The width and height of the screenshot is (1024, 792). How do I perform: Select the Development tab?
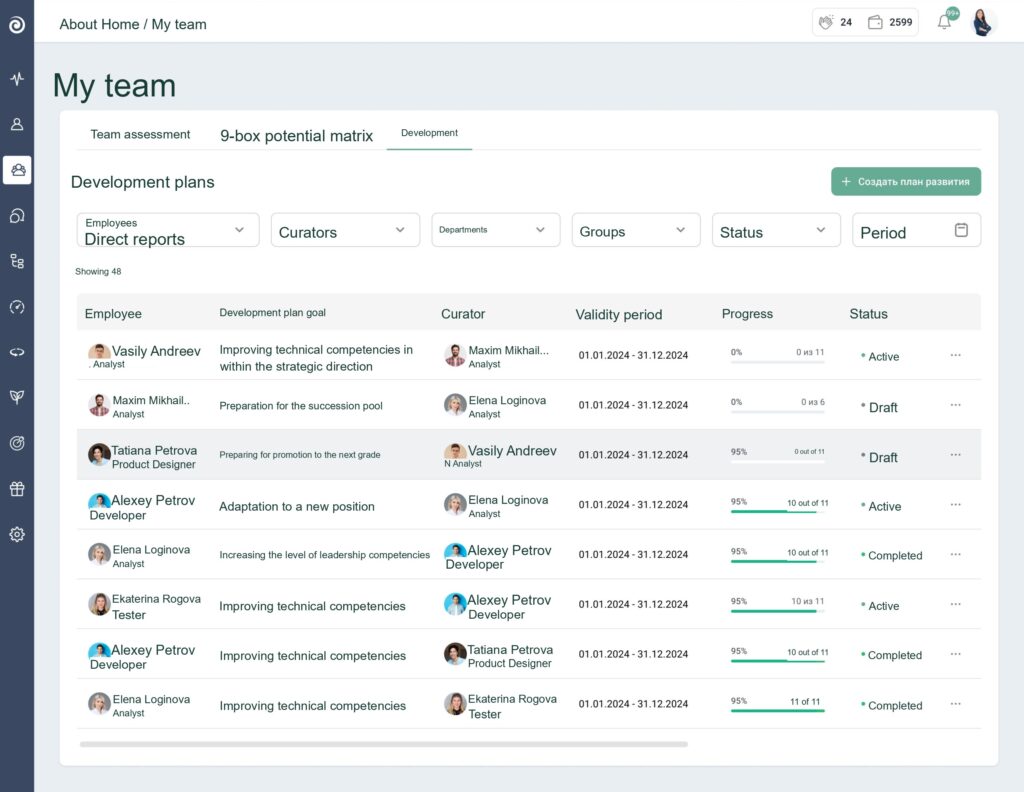(x=429, y=133)
